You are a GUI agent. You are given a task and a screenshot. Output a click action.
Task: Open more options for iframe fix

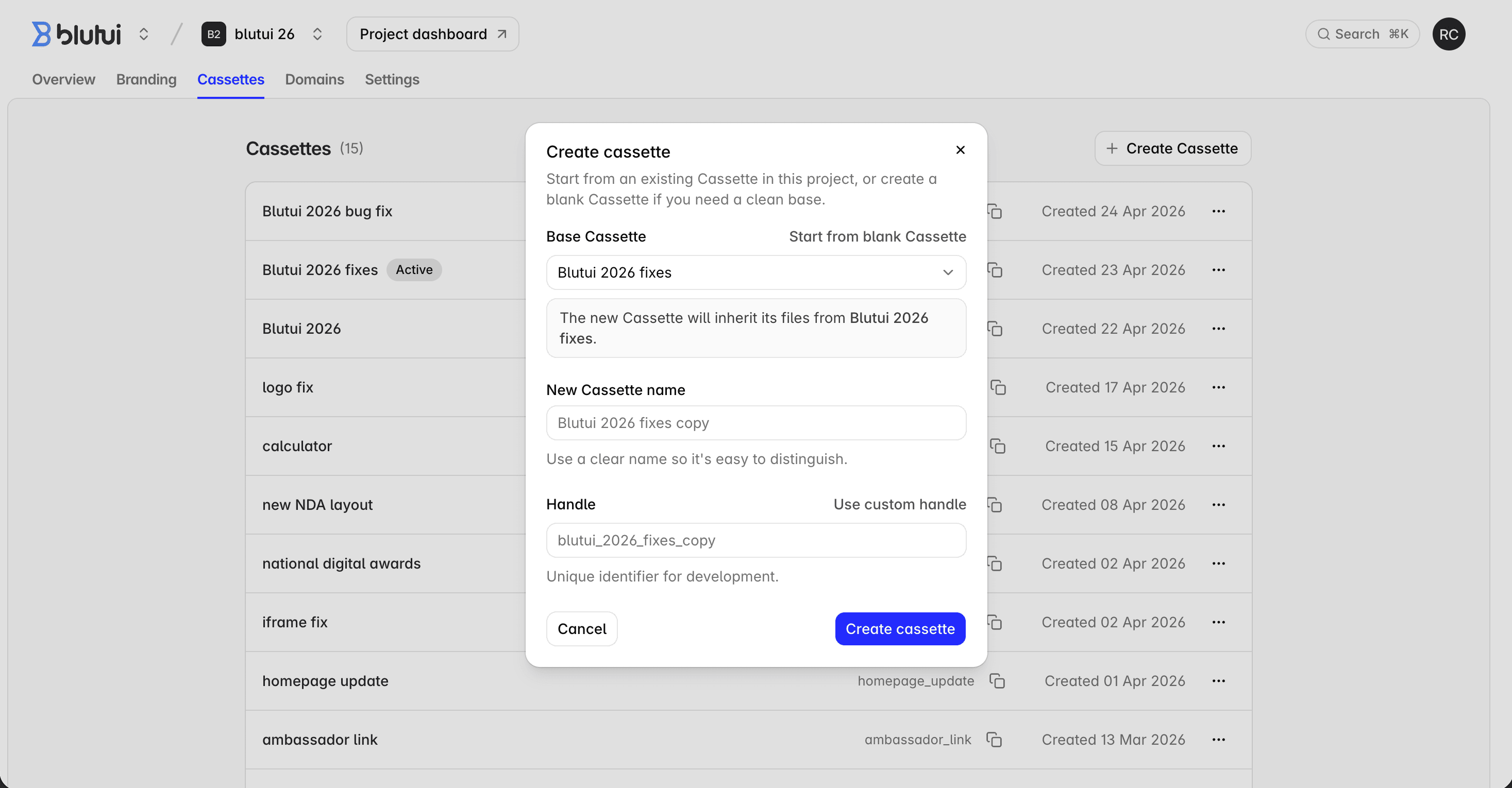tap(1219, 622)
